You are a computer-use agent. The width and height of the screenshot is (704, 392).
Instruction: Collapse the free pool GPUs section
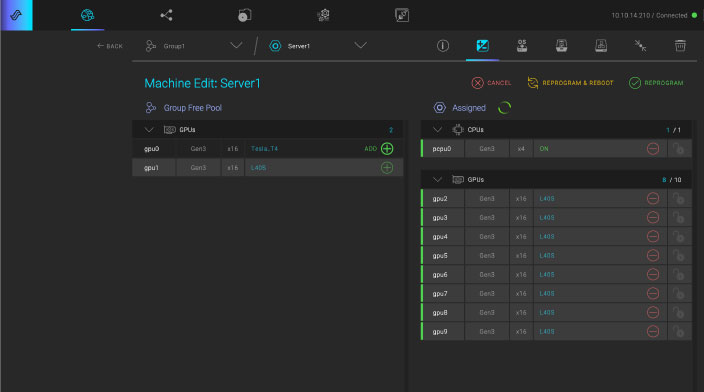click(x=149, y=130)
